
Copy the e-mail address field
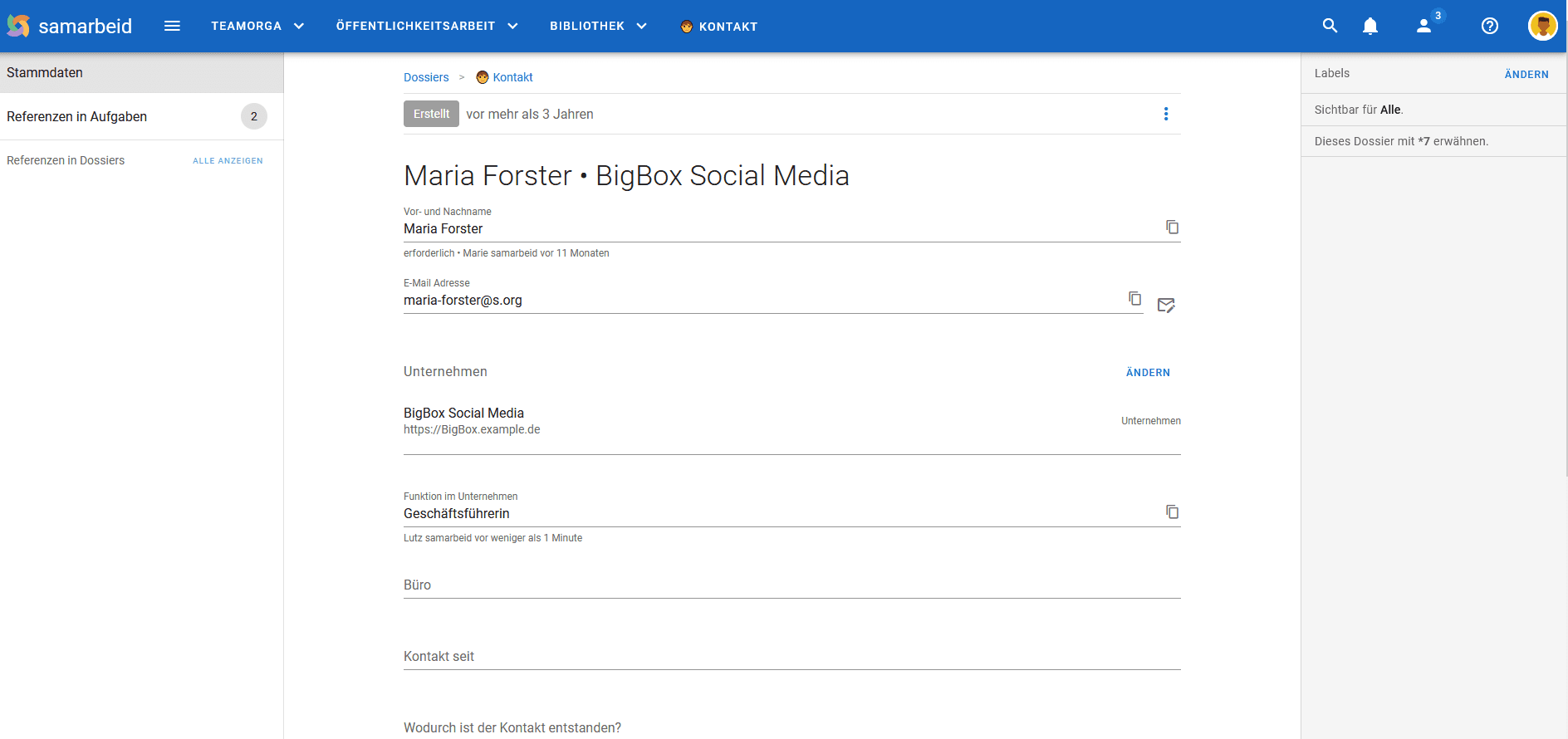tap(1134, 299)
